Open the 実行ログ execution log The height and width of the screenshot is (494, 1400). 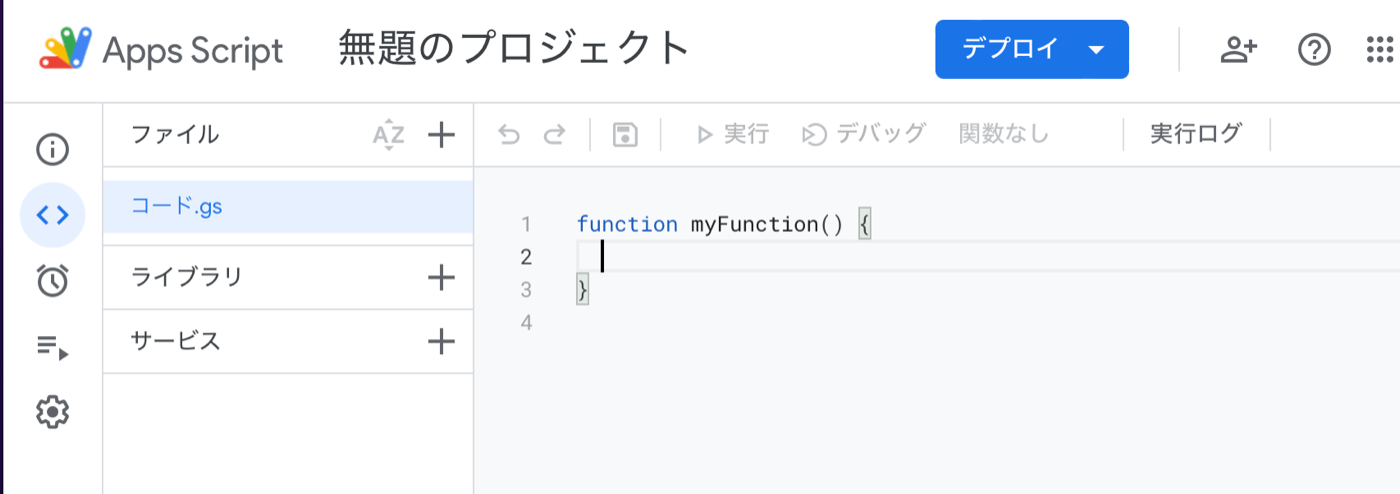point(1196,134)
